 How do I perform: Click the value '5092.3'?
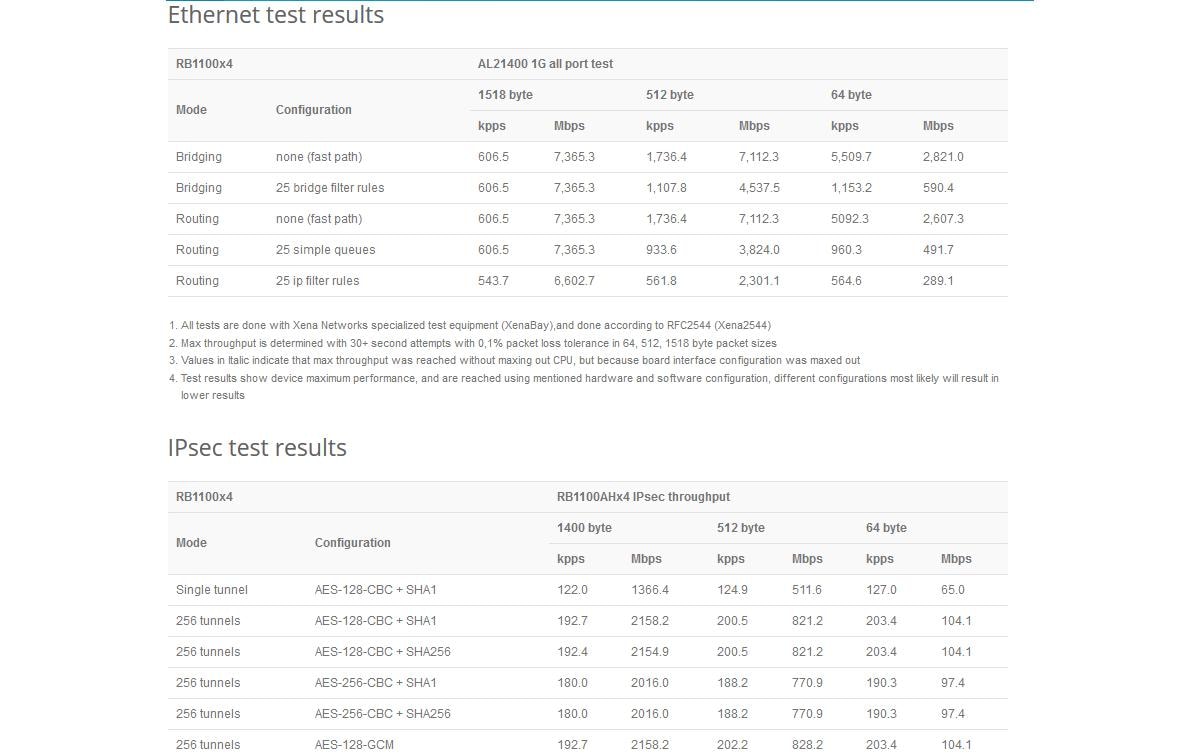[x=850, y=219]
